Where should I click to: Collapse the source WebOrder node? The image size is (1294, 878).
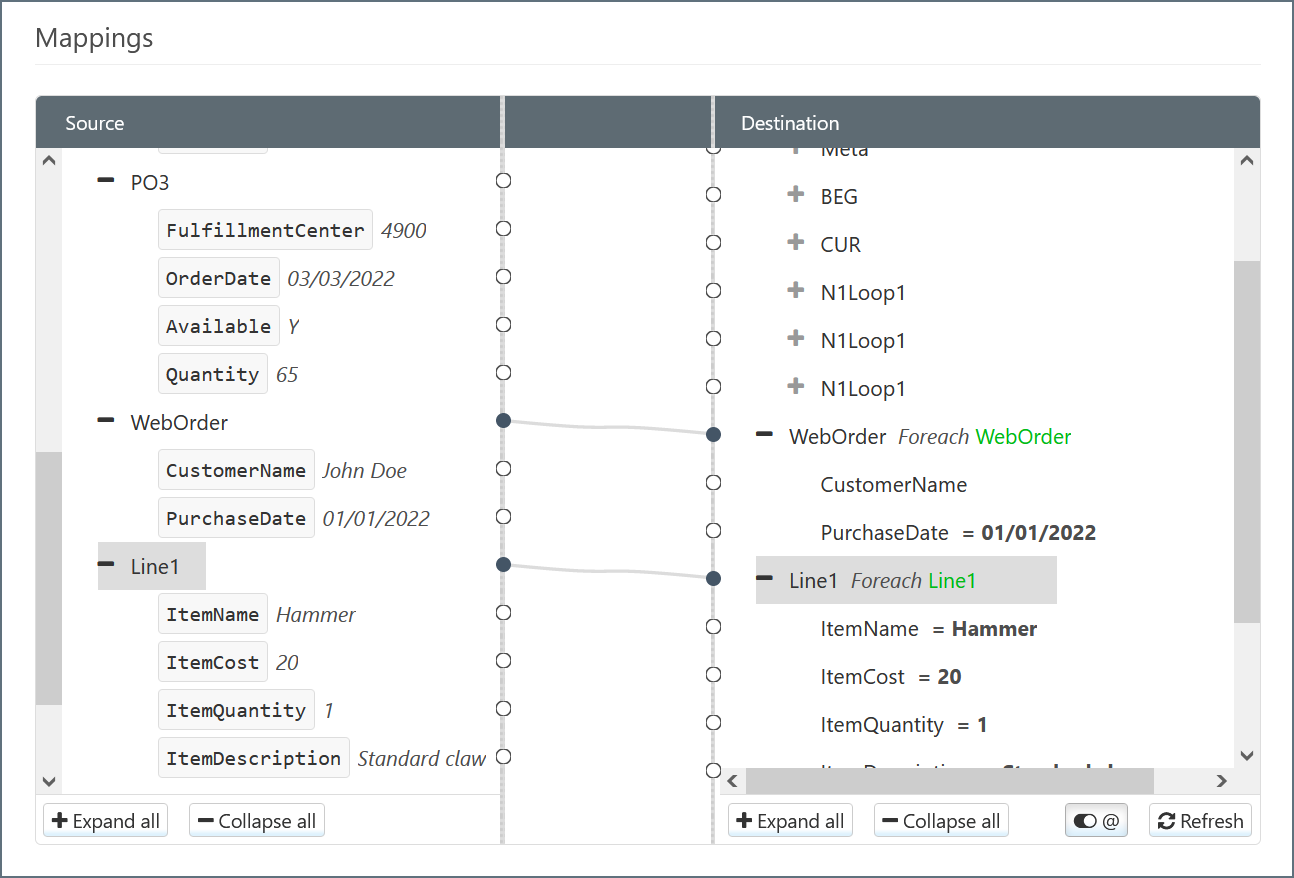[105, 421]
